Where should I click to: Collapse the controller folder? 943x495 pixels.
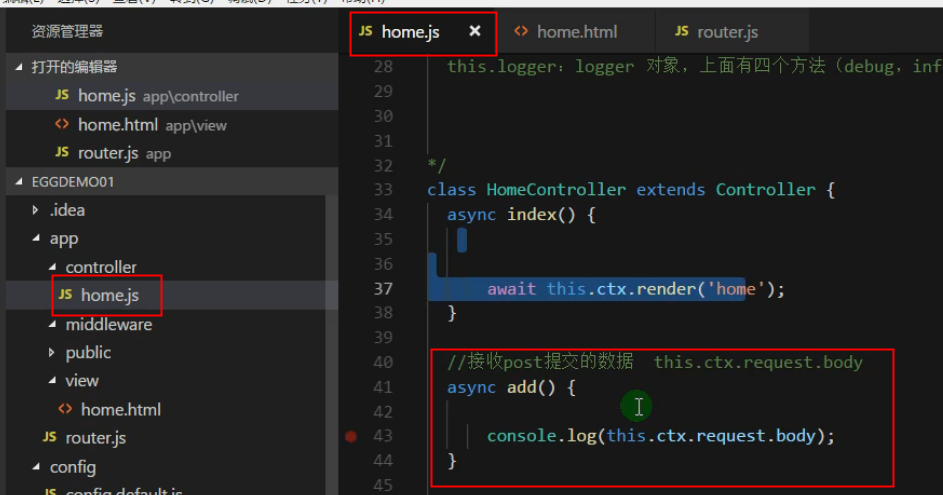tap(52, 266)
